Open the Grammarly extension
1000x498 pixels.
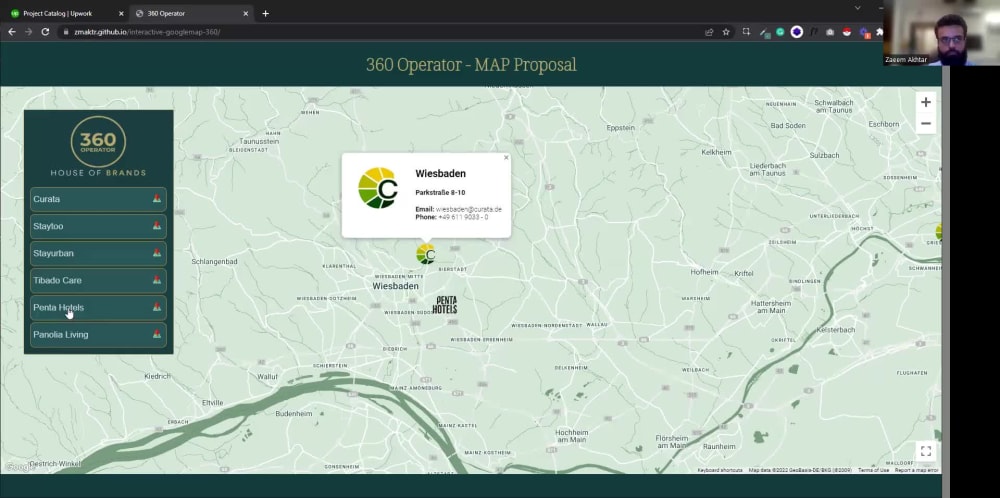pos(780,32)
